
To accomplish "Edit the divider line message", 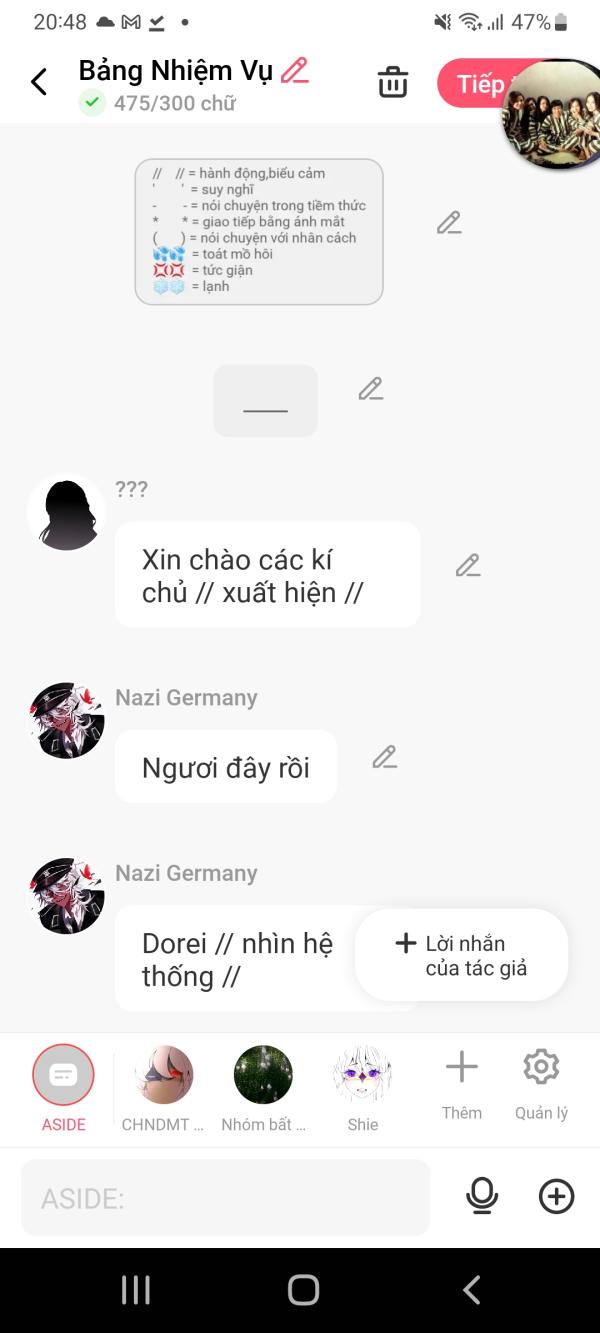I will 371,388.
